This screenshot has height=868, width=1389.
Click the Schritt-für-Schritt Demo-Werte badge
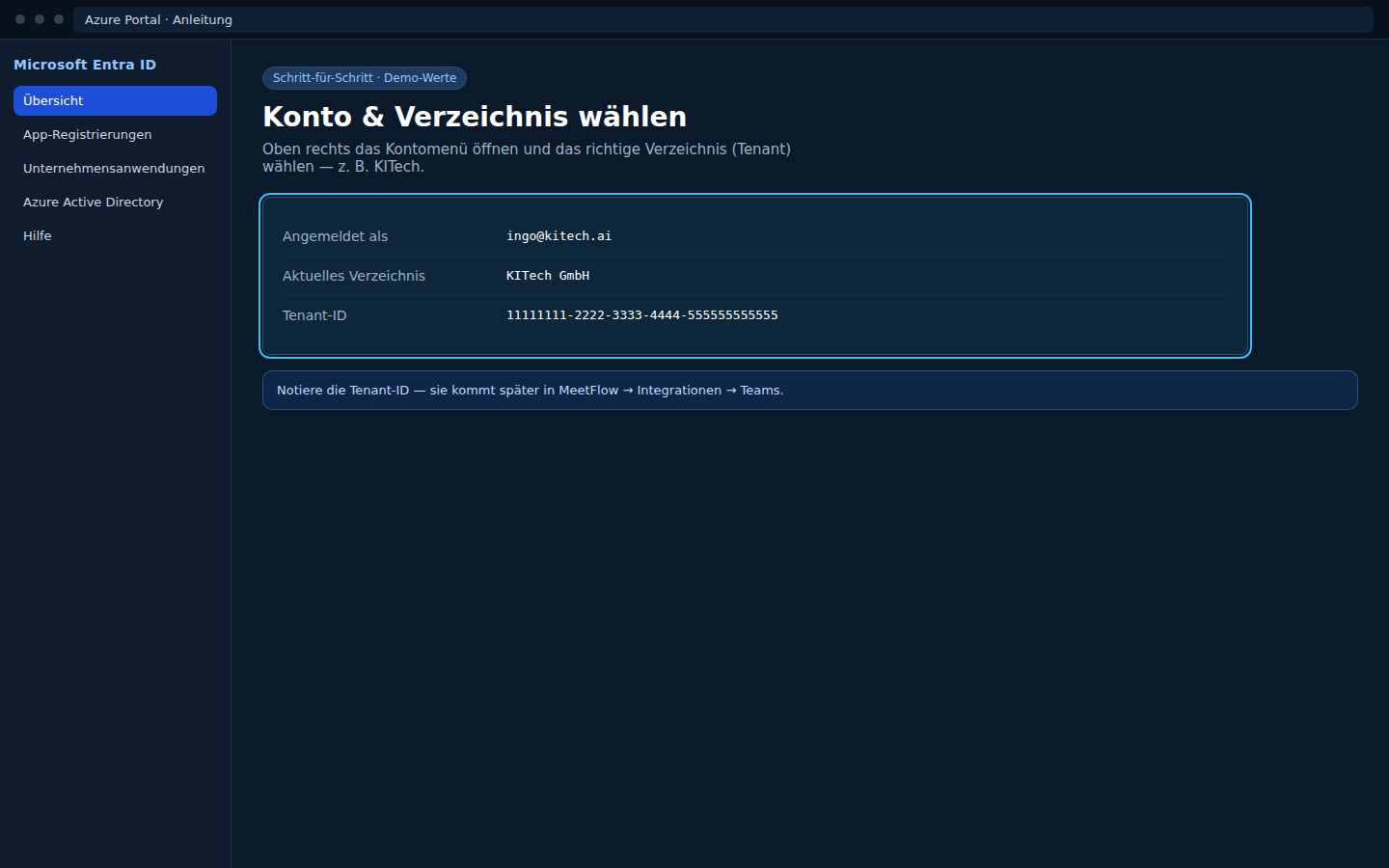tap(365, 78)
